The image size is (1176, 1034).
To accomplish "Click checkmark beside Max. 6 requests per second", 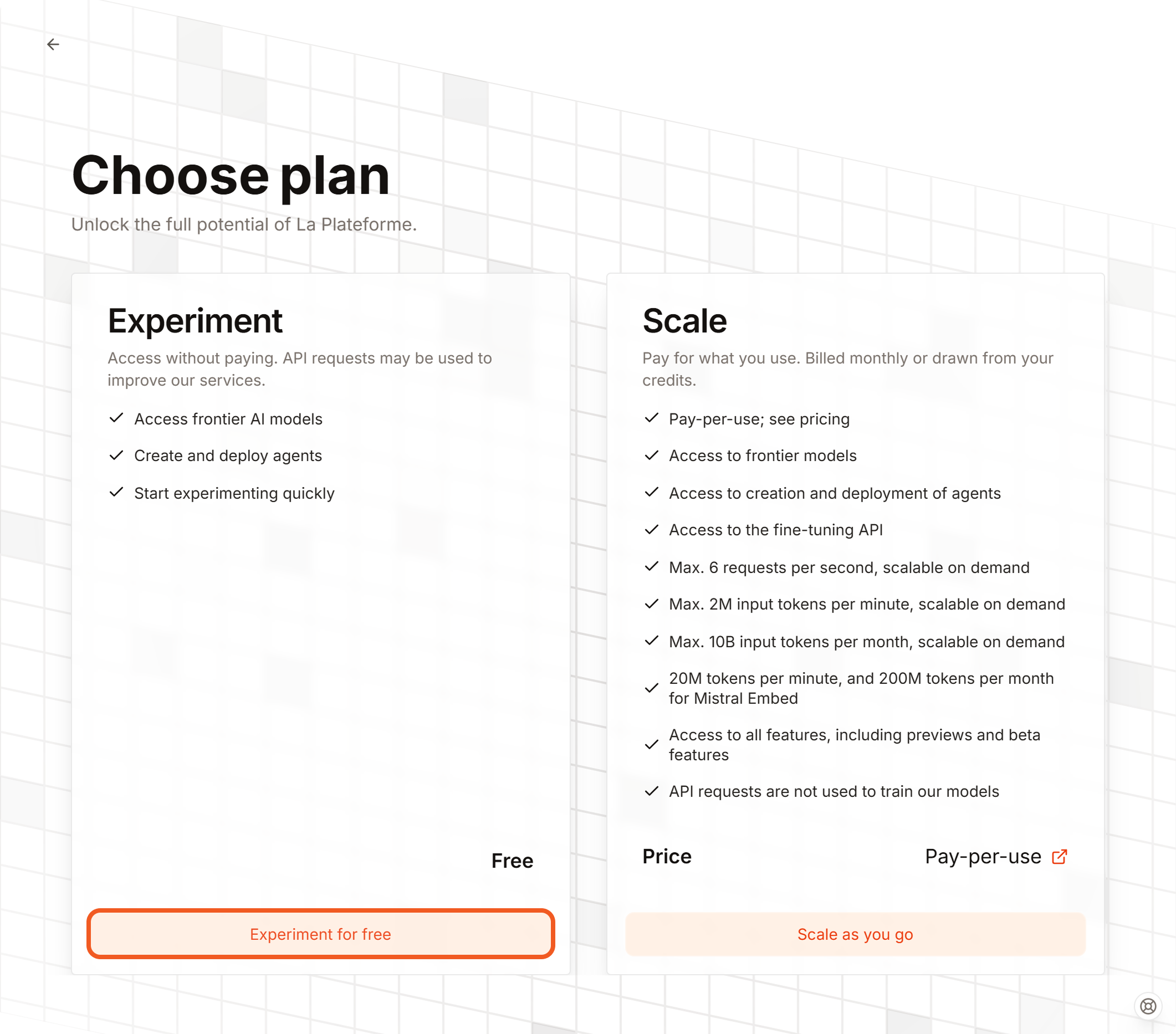I will coord(651,567).
